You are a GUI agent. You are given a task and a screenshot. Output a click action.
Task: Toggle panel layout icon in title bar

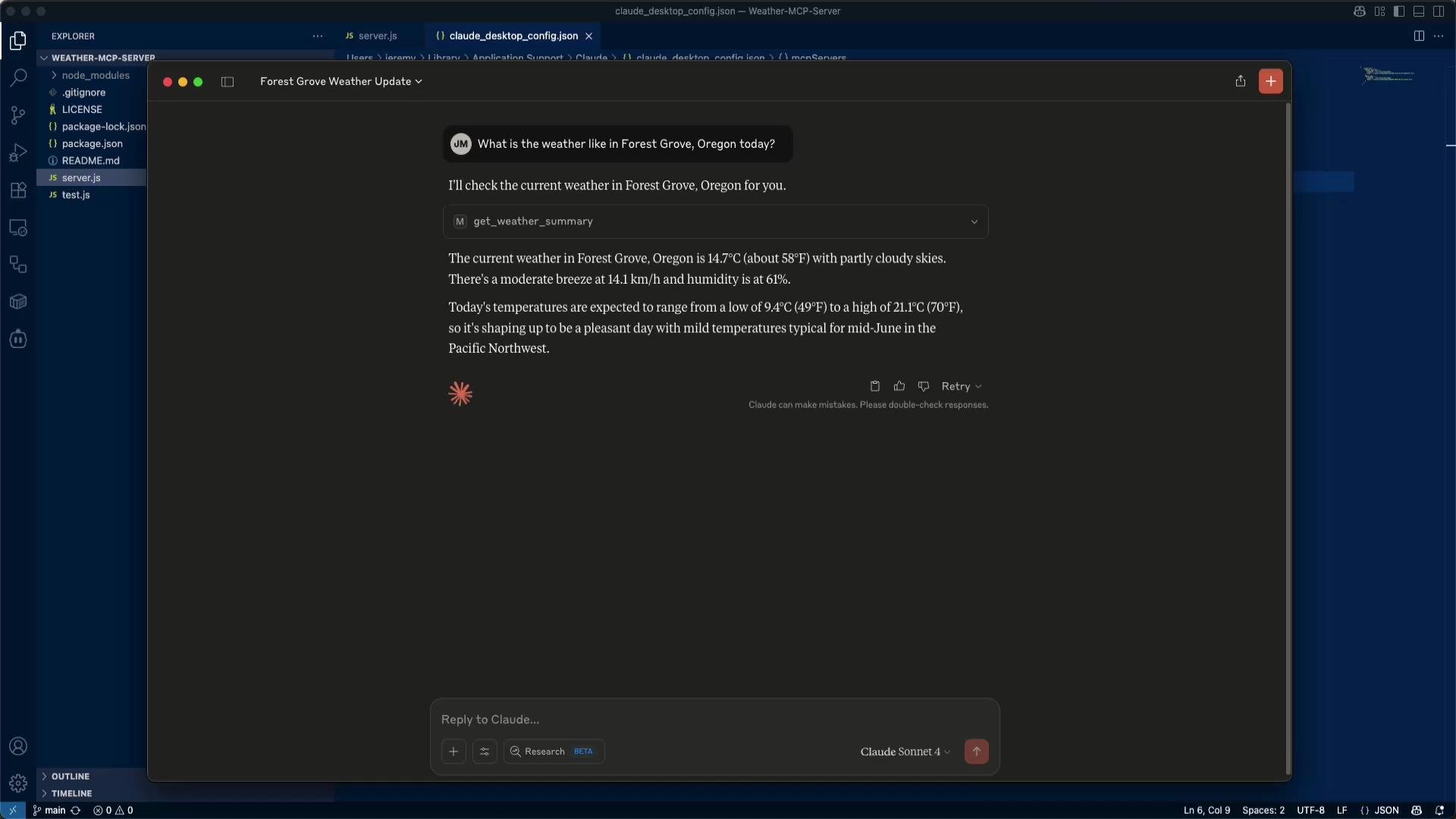pyautogui.click(x=1419, y=11)
